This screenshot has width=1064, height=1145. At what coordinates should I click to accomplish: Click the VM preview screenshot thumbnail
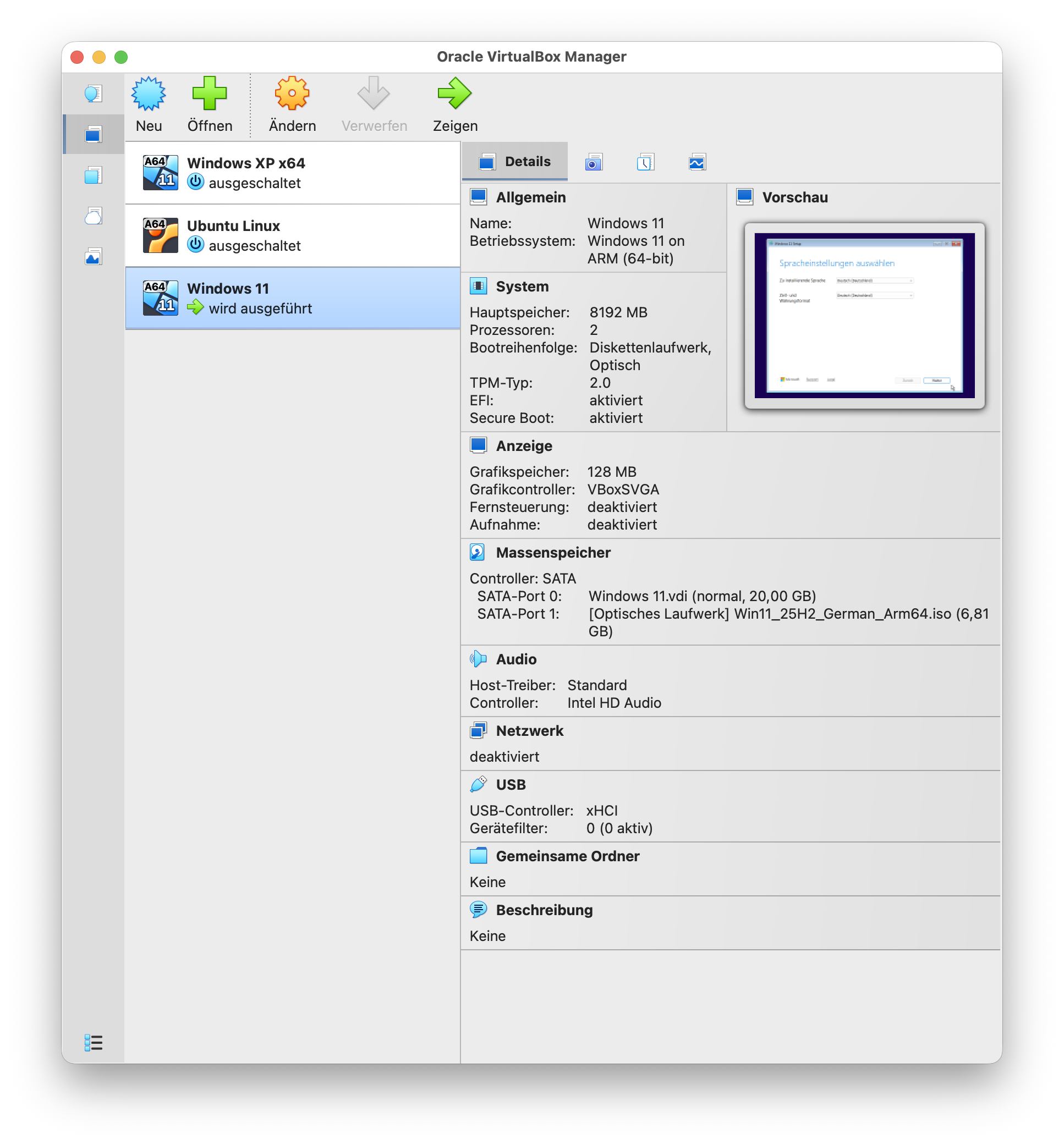pyautogui.click(x=865, y=316)
